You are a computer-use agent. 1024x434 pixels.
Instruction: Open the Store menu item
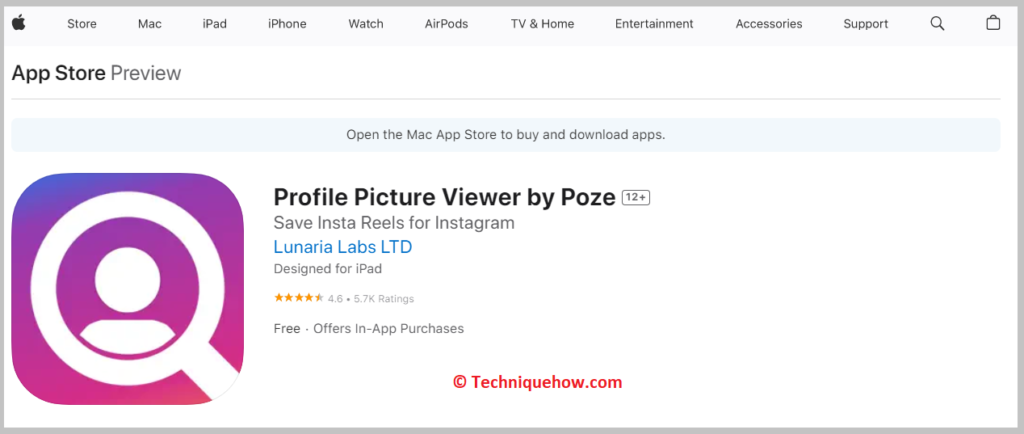pos(82,24)
